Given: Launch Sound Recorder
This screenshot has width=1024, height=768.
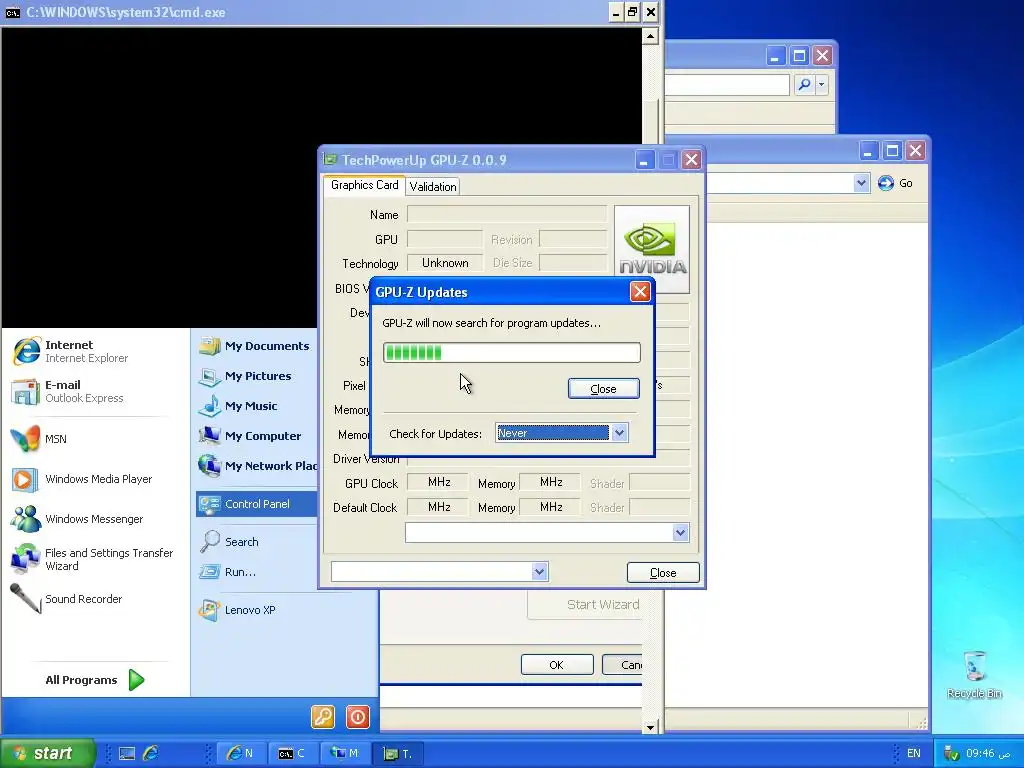Looking at the screenshot, I should 67,598.
